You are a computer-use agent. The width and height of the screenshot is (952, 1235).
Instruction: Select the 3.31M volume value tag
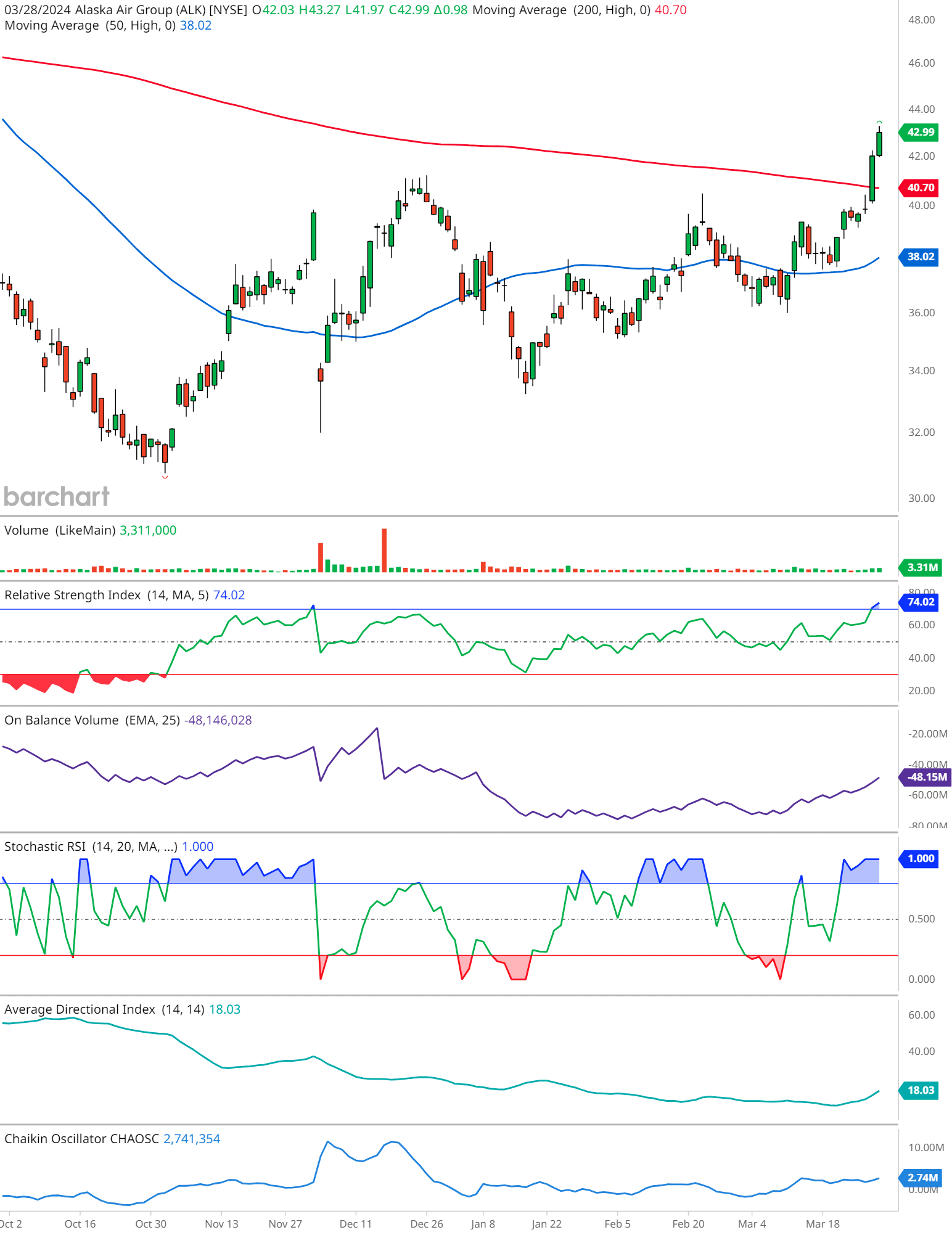point(921,567)
